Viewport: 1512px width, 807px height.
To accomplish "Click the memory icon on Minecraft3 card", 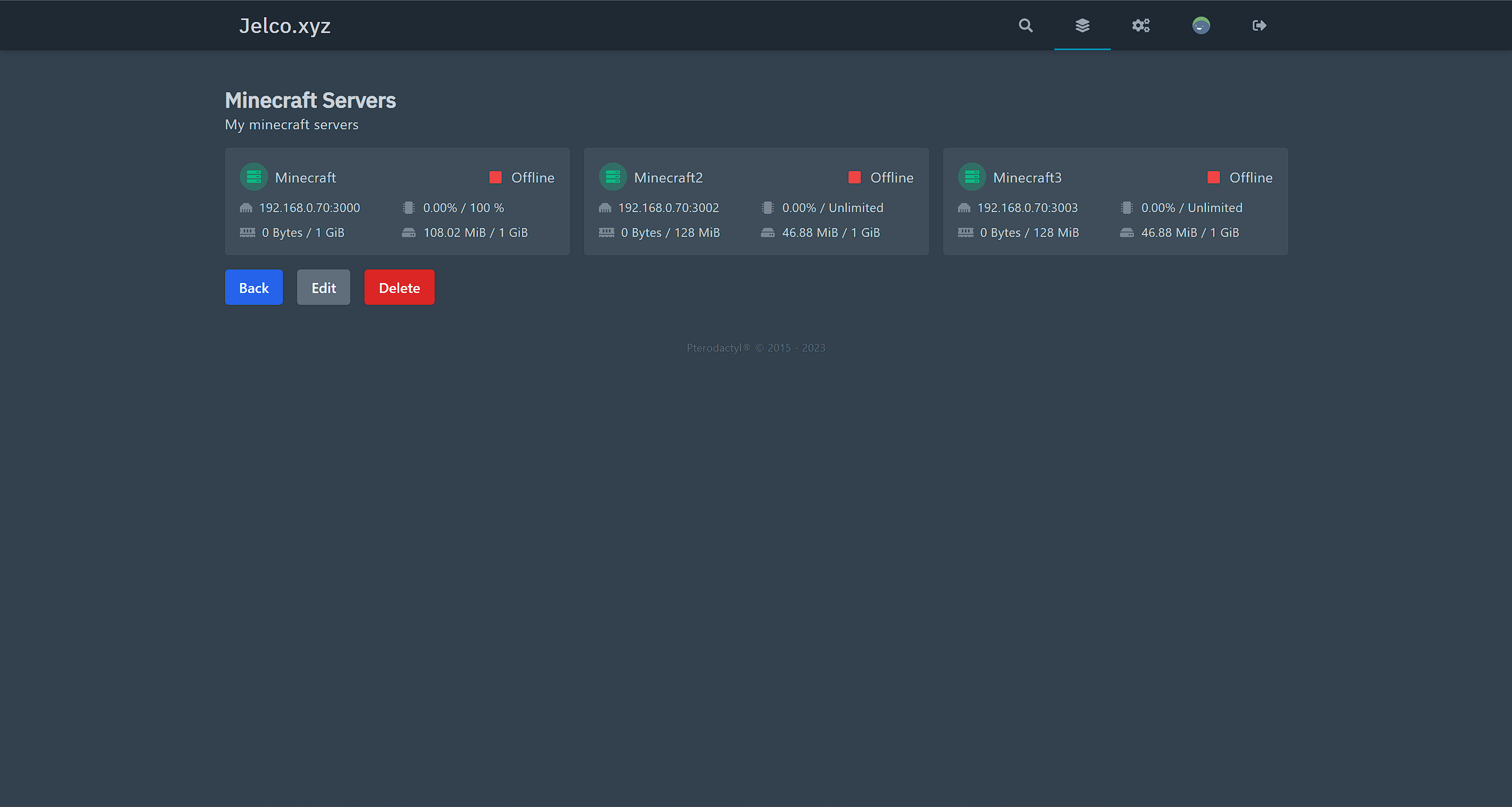I will (966, 233).
